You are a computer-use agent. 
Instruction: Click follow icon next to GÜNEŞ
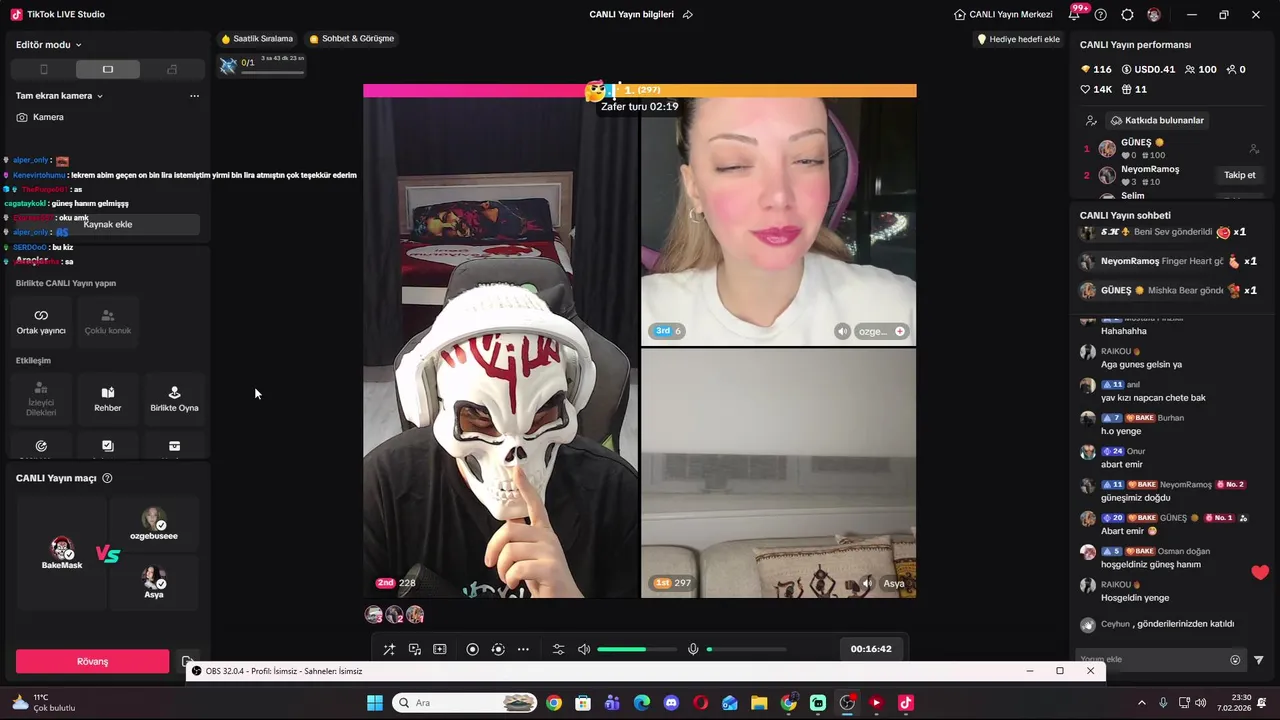coord(1254,149)
